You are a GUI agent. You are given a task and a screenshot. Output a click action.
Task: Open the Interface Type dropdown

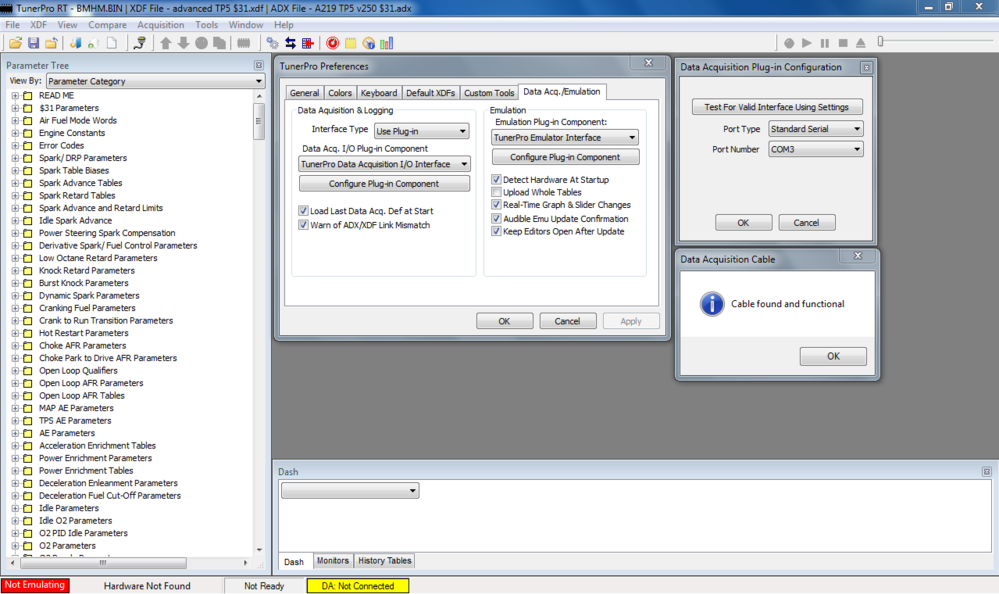point(421,131)
